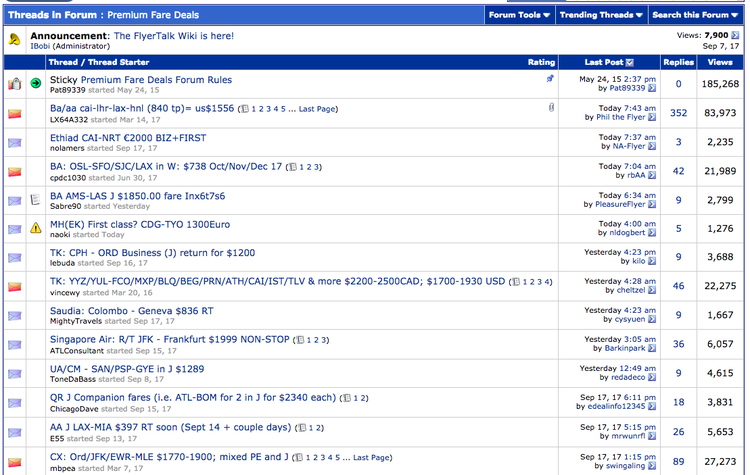Open page 4 of TK: YYZ/YUL-FCO thread
Viewport: 750px width, 475px height.
pos(547,282)
